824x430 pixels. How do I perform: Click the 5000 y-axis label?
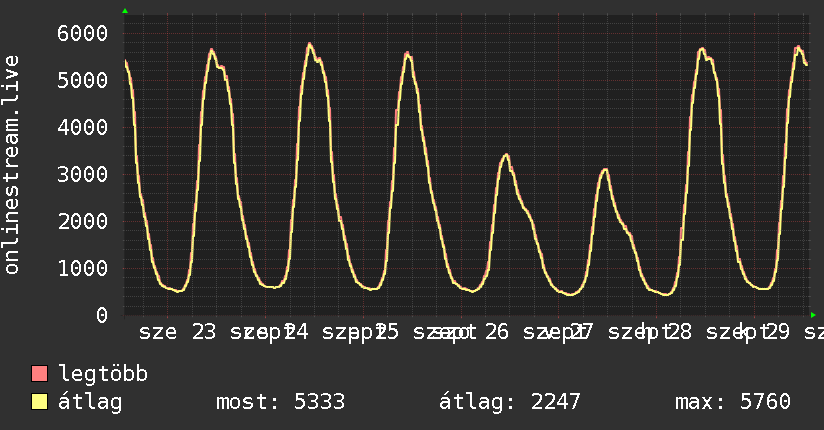click(x=83, y=80)
